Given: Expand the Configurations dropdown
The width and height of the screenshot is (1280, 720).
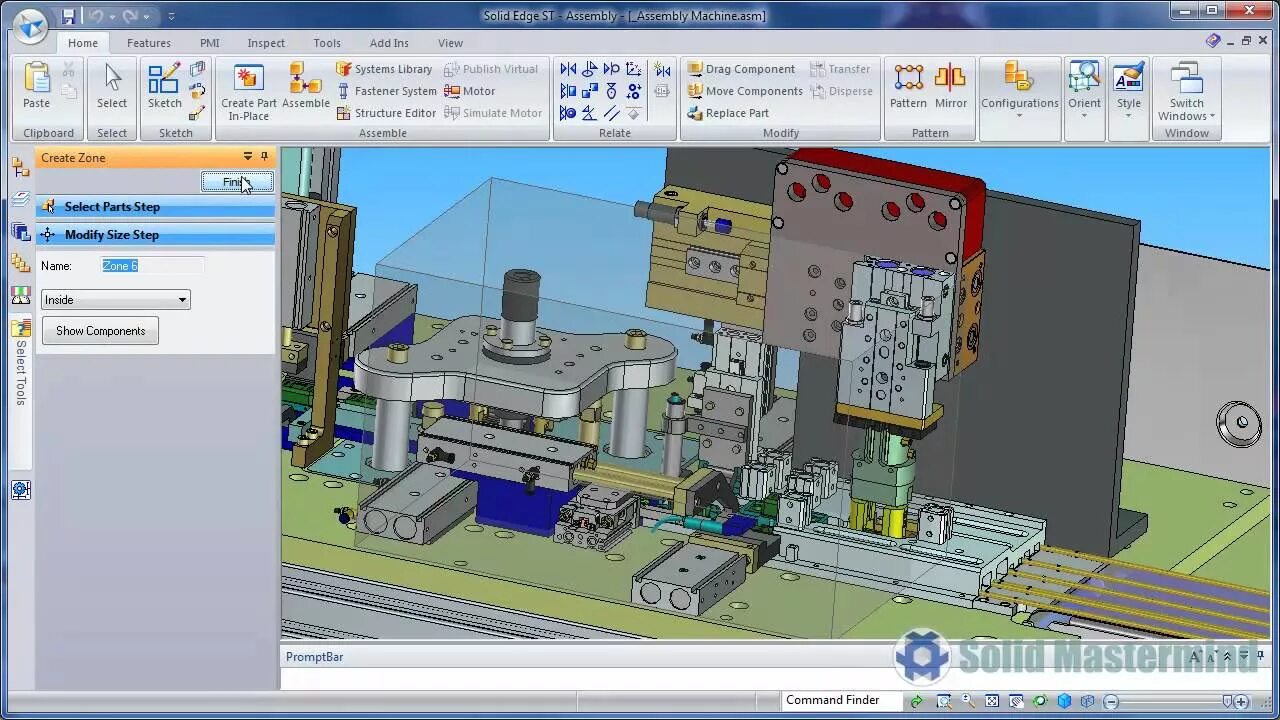Looking at the screenshot, I should tap(1019, 116).
